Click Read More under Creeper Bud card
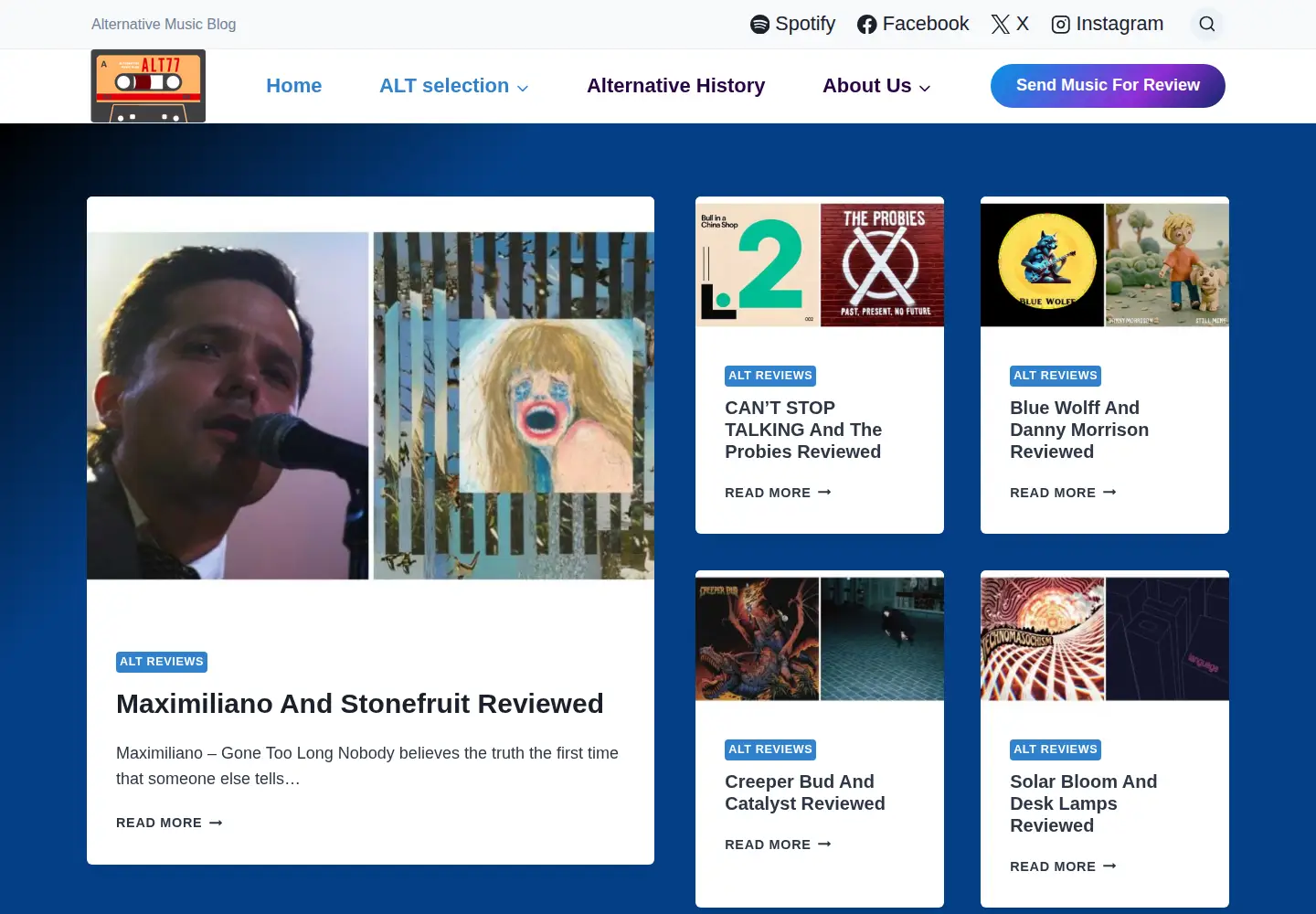This screenshot has width=1316, height=914. coord(778,845)
